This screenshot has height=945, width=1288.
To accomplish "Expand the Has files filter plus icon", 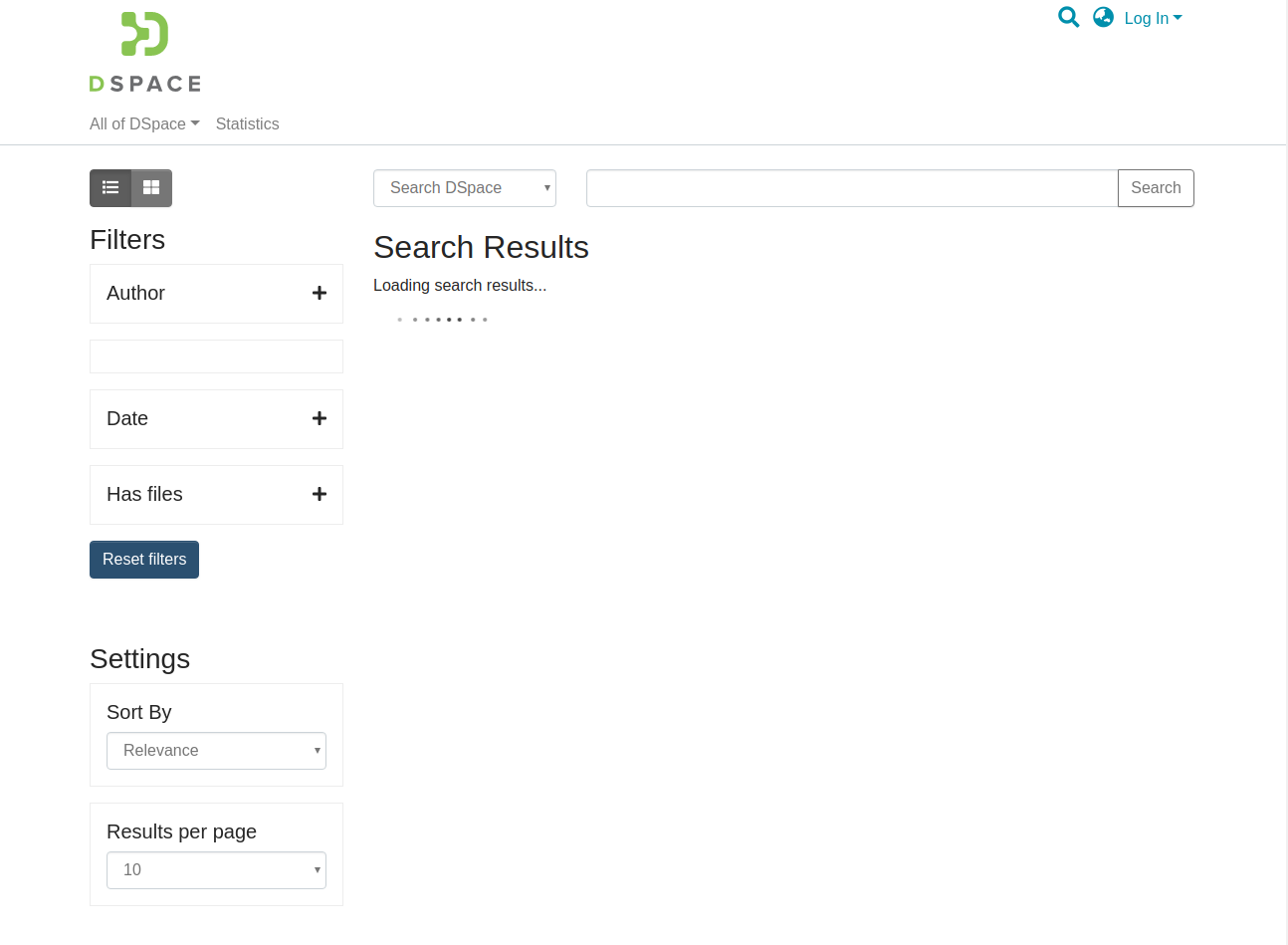I will pyautogui.click(x=320, y=494).
